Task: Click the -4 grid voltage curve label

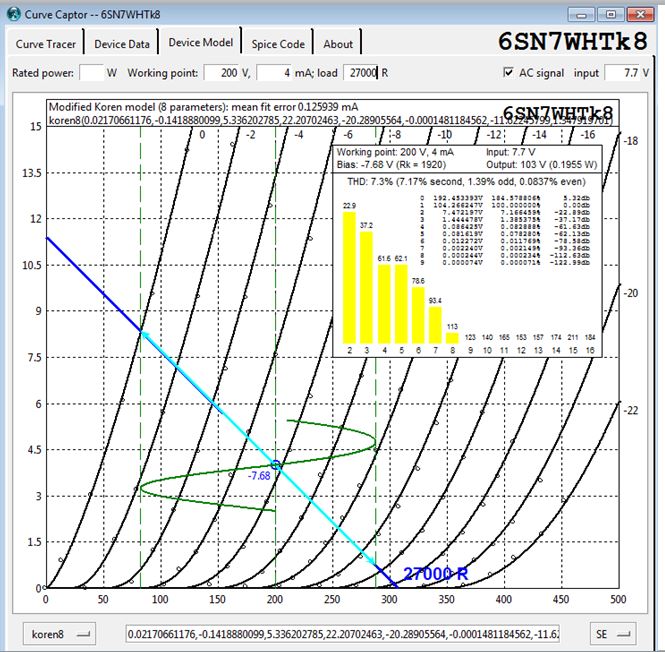Action: (299, 135)
